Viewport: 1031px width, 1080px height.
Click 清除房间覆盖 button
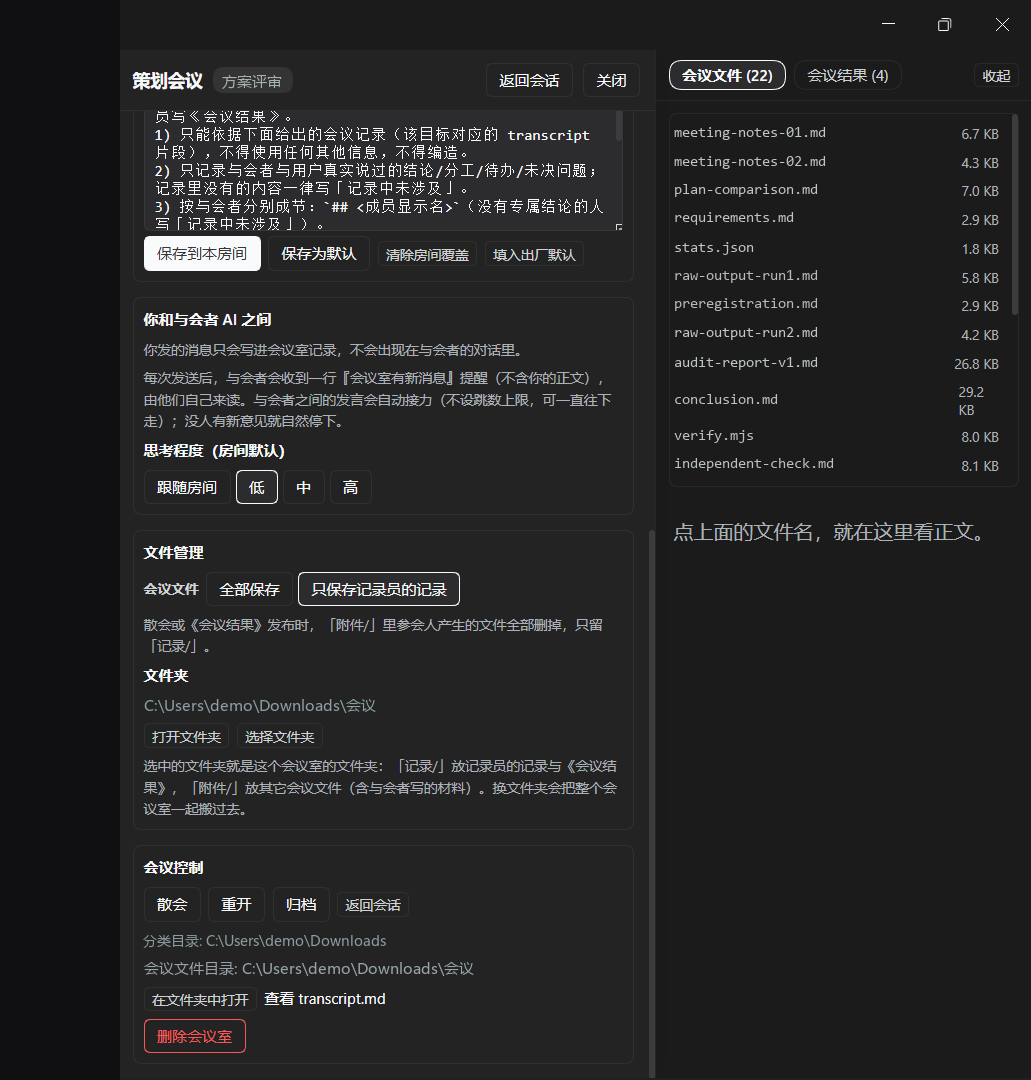click(x=427, y=255)
